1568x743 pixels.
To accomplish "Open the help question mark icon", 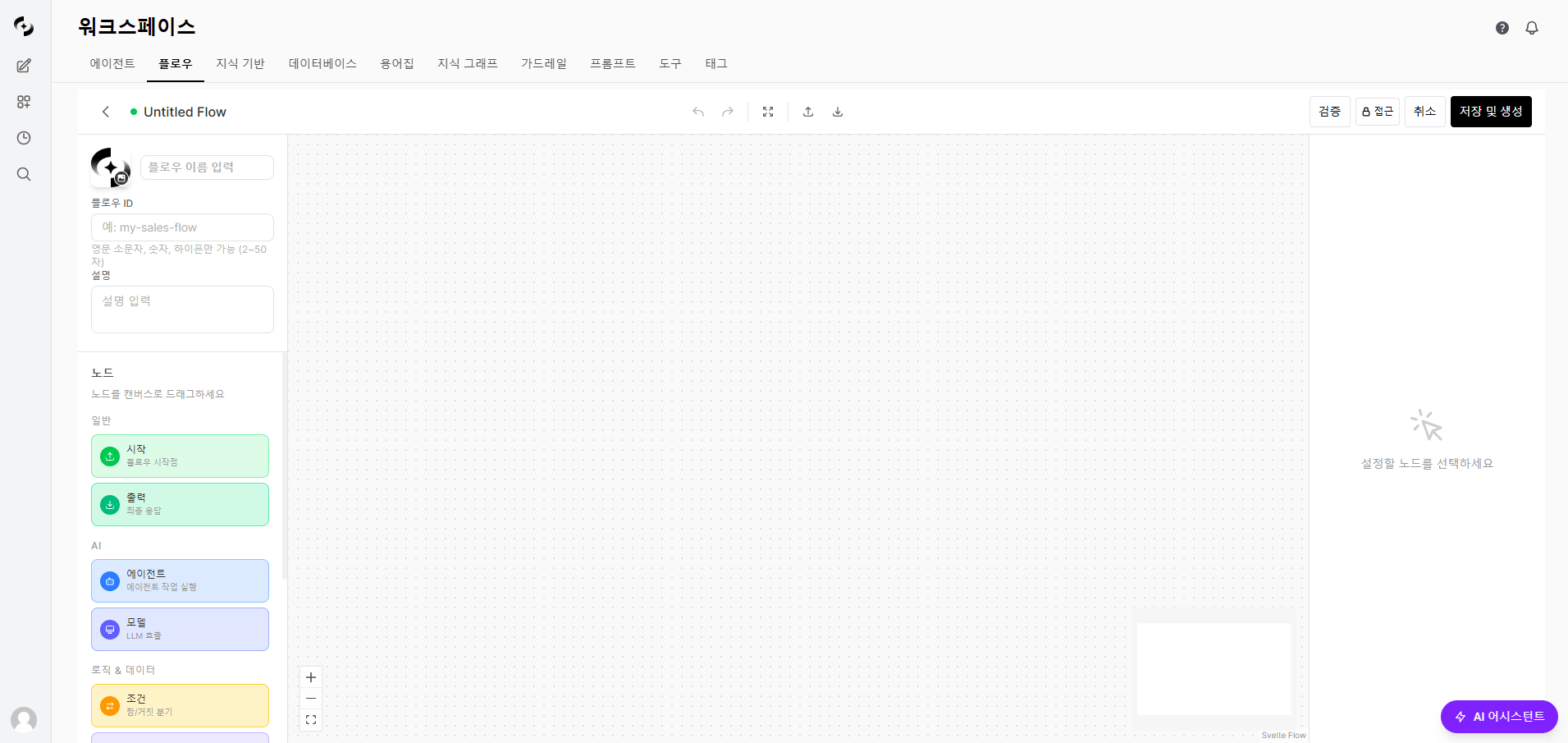I will pyautogui.click(x=1502, y=28).
